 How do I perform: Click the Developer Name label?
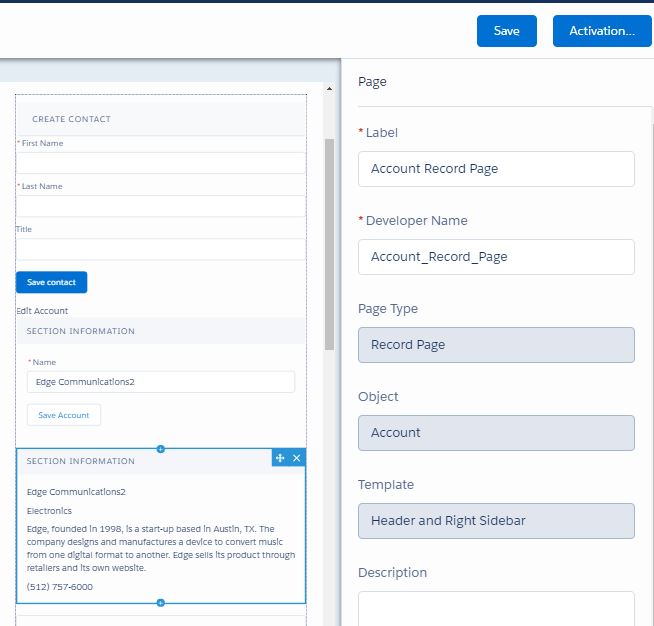point(416,221)
